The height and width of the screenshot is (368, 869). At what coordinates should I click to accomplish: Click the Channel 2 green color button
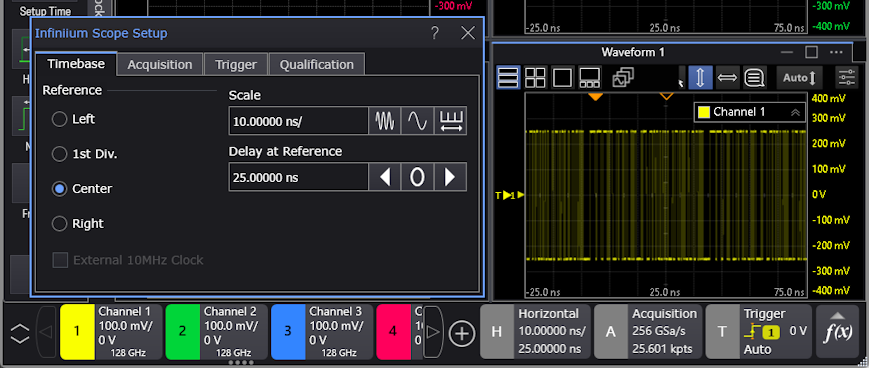click(x=182, y=331)
